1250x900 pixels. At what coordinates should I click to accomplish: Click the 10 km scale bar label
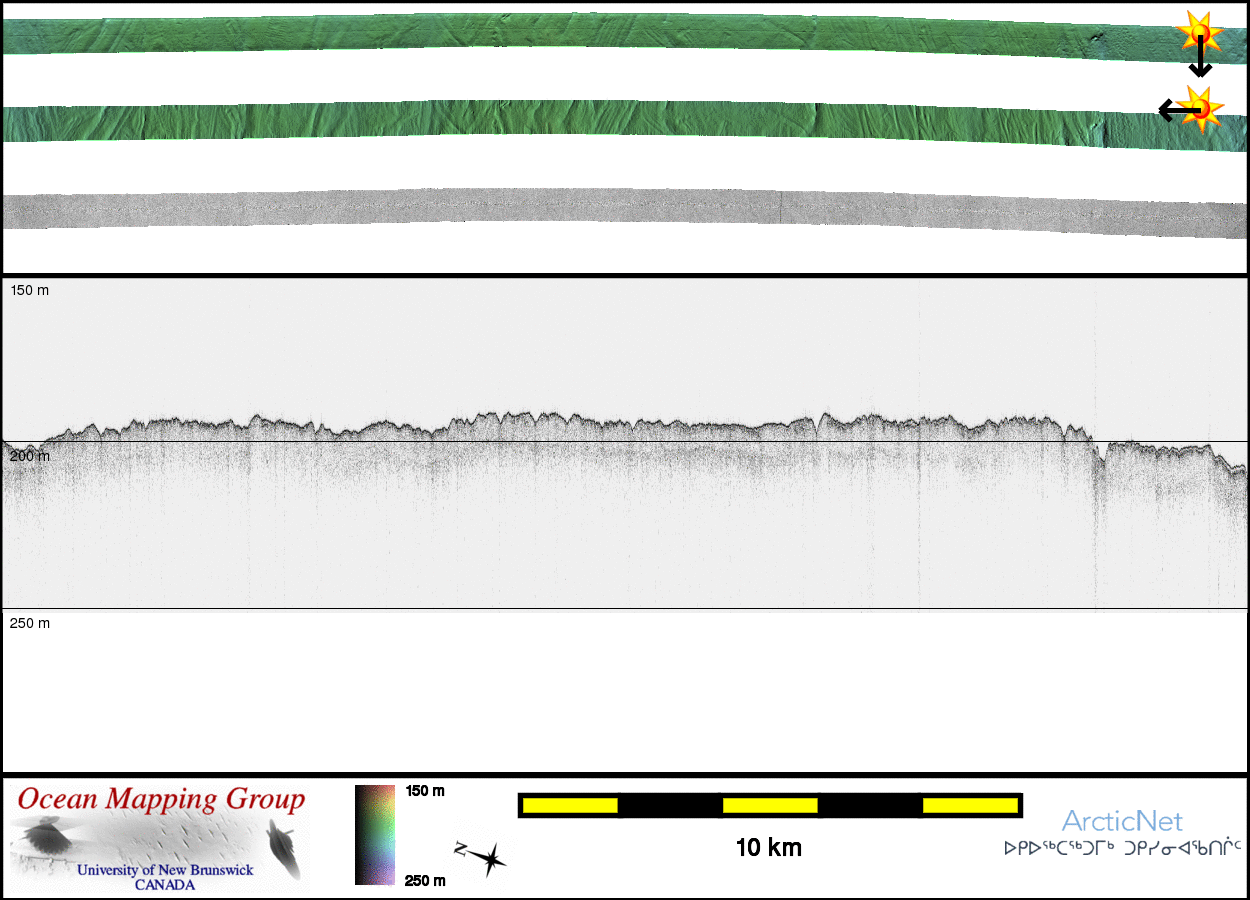click(x=768, y=848)
